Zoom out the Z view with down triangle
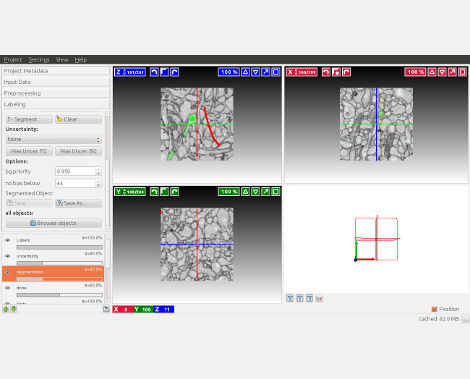The image size is (470, 379). point(256,72)
